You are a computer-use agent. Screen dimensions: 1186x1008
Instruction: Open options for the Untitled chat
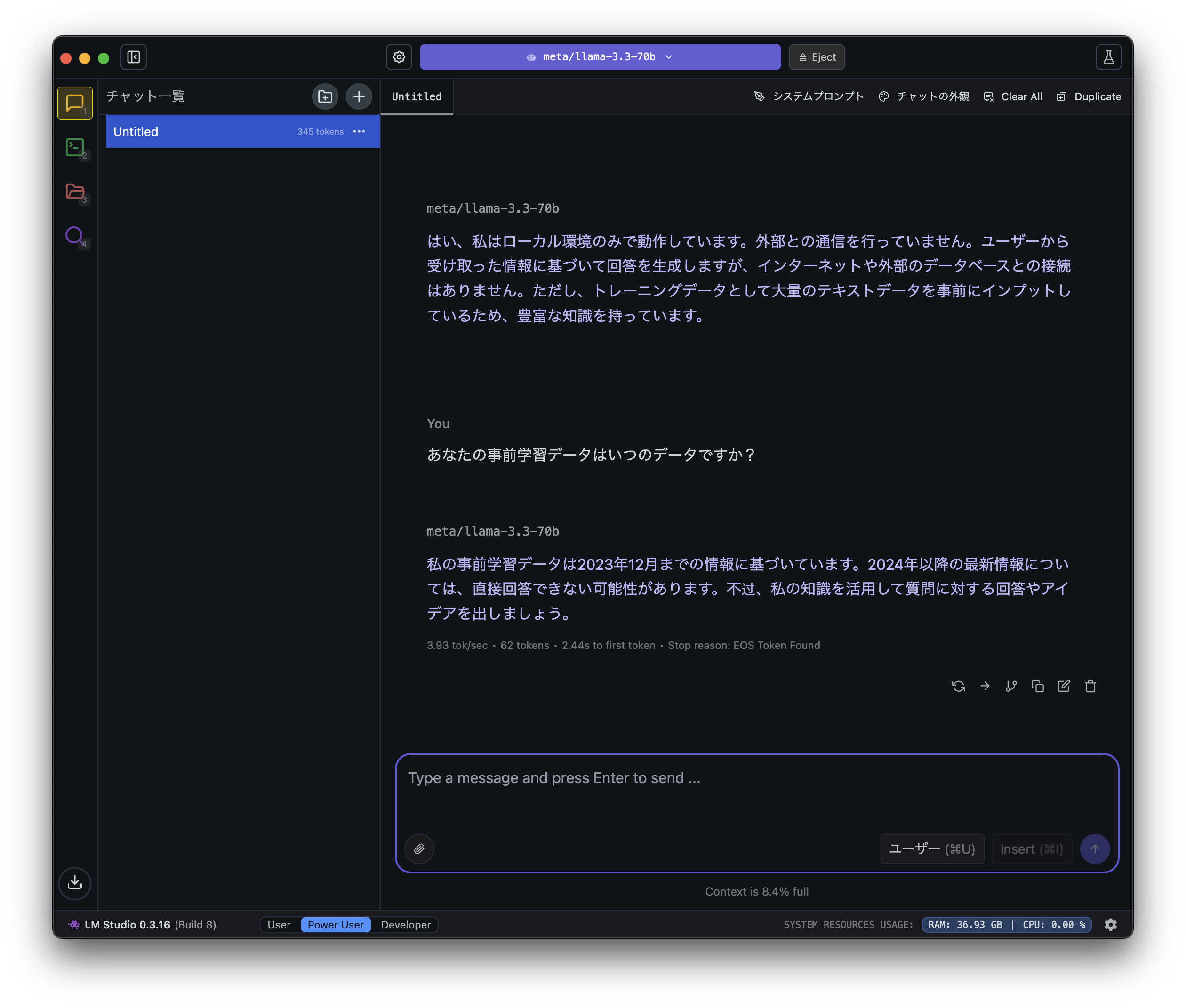(x=359, y=131)
